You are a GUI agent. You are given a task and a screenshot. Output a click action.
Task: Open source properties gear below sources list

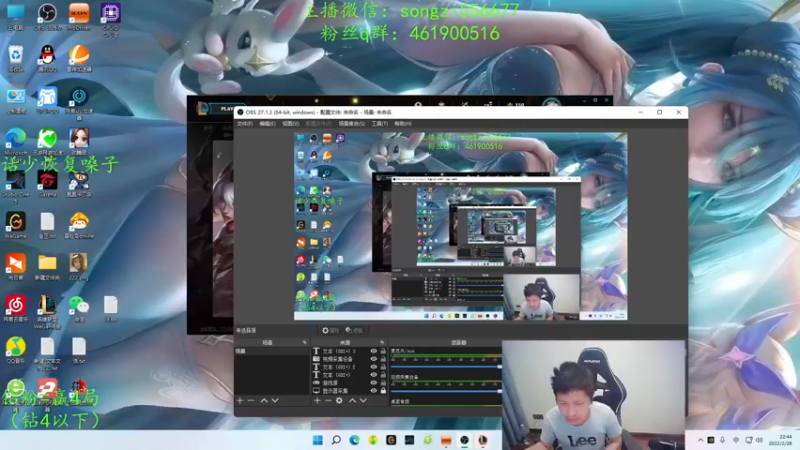point(339,401)
